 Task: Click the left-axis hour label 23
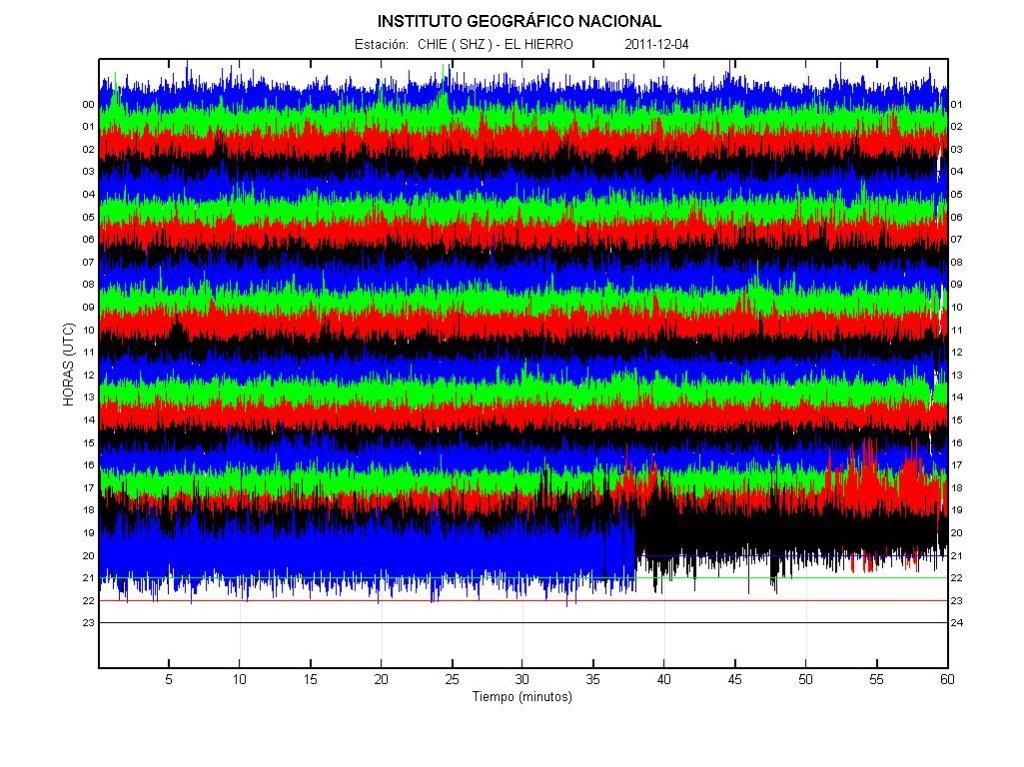88,623
